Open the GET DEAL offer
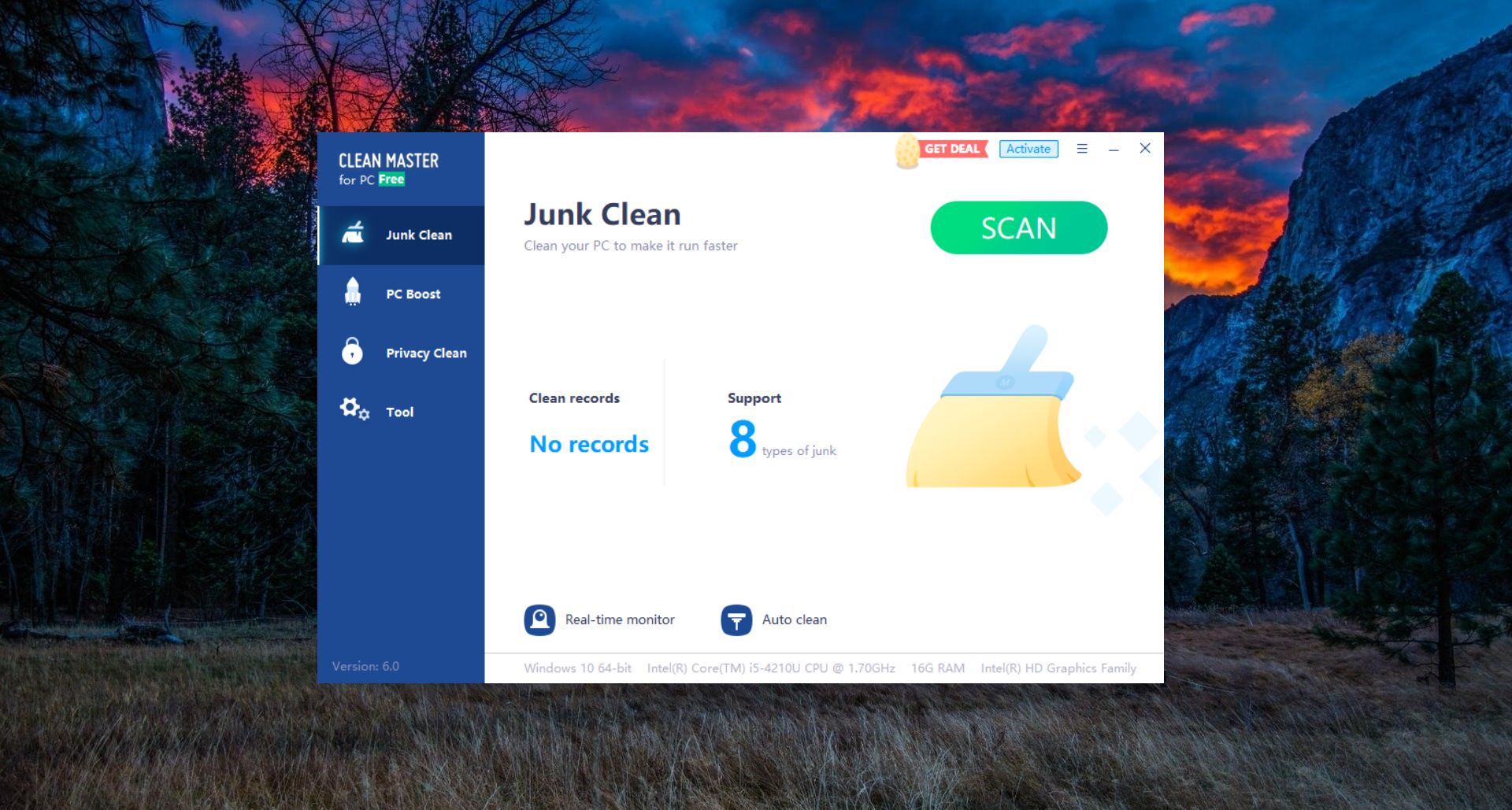 click(x=952, y=148)
